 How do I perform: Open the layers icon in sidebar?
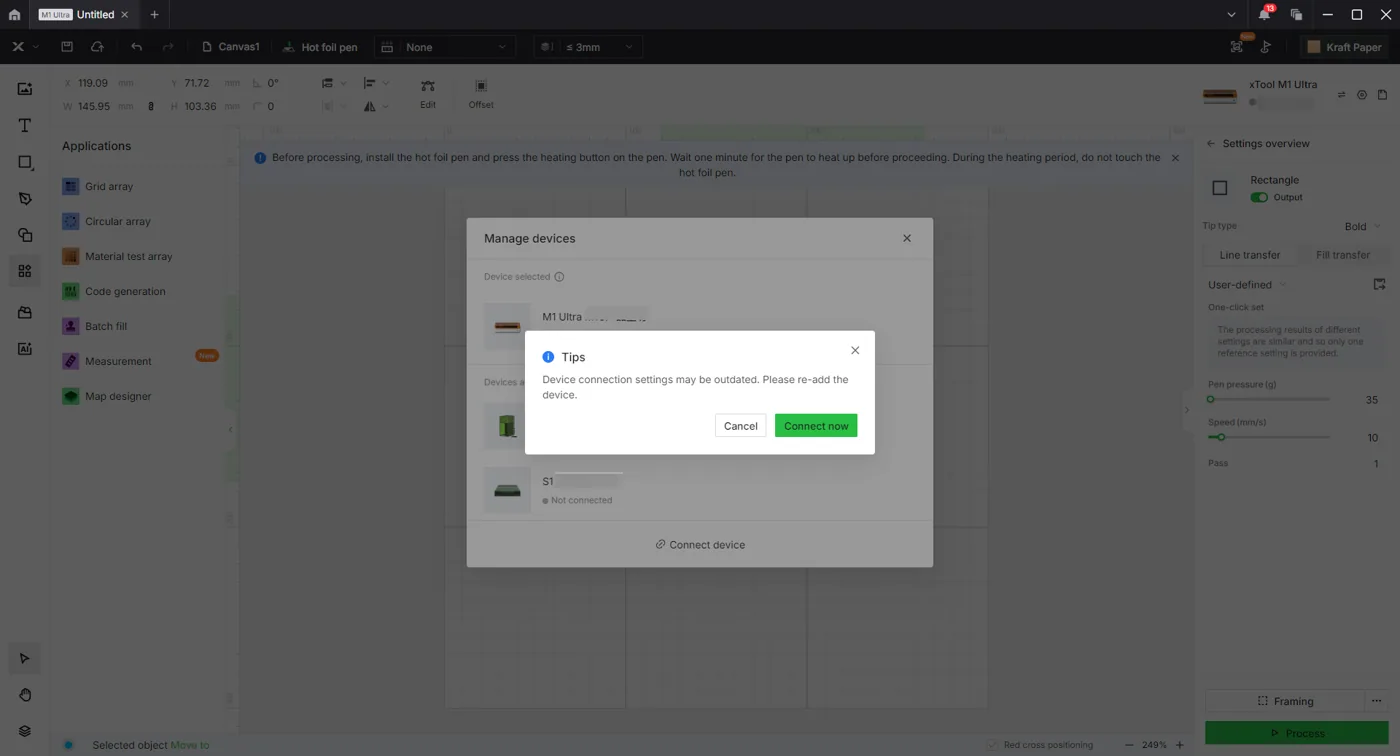tap(25, 731)
